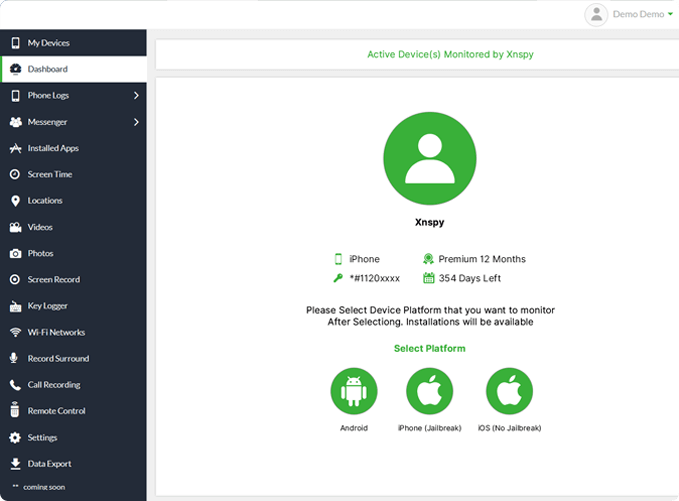Click the Photos camera icon in sidebar
The image size is (679, 501).
coord(16,253)
